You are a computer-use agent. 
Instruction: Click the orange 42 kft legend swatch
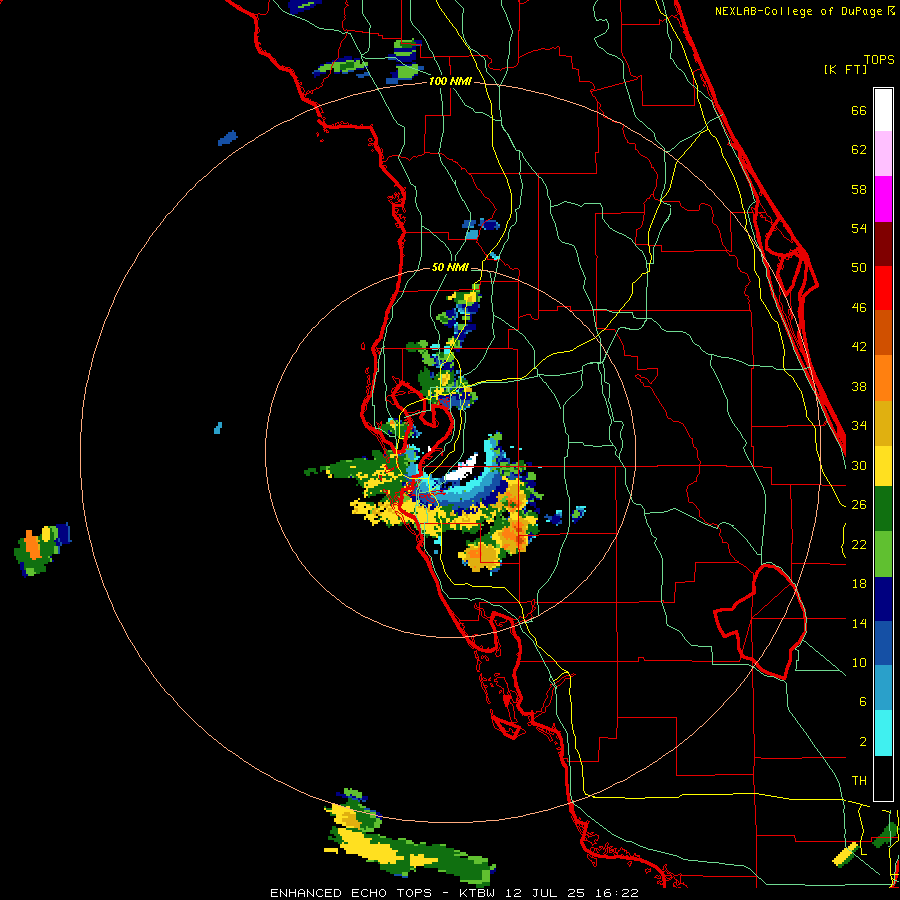click(883, 378)
